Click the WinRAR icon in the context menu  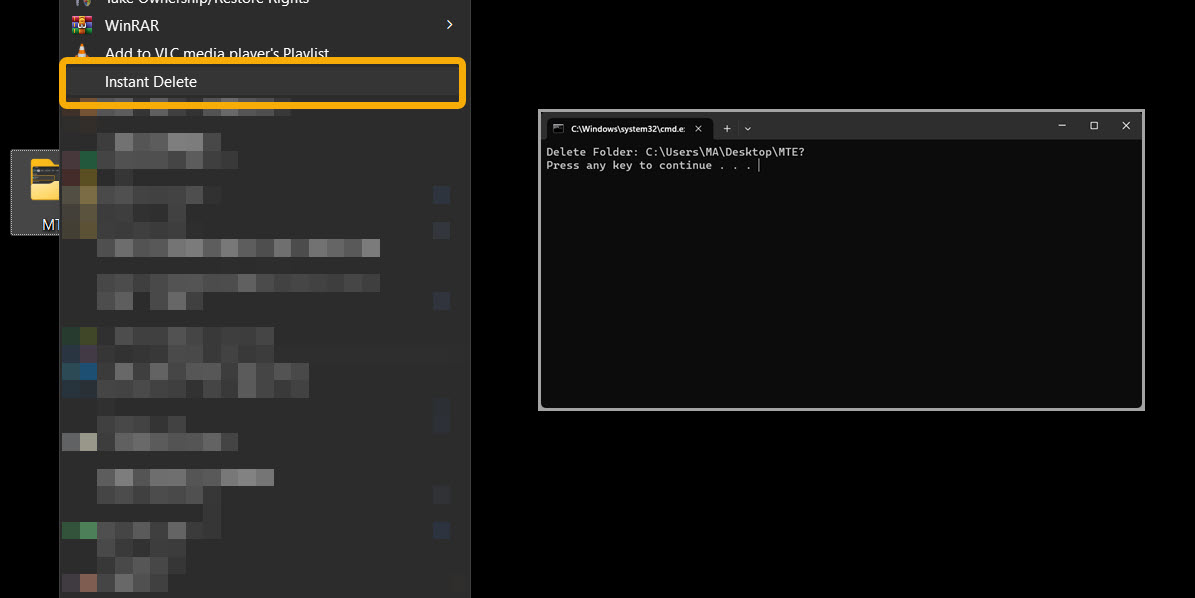pos(84,25)
